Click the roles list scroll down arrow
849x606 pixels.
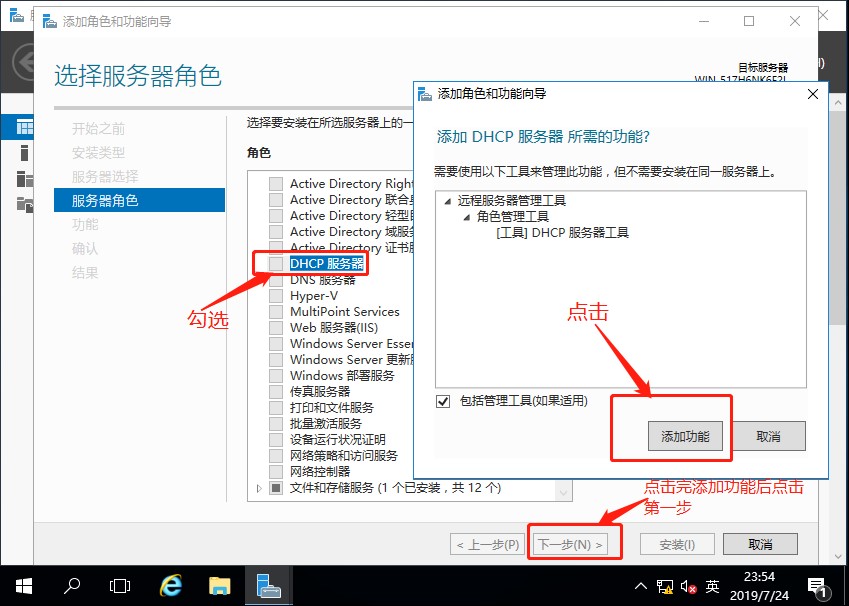click(x=563, y=492)
